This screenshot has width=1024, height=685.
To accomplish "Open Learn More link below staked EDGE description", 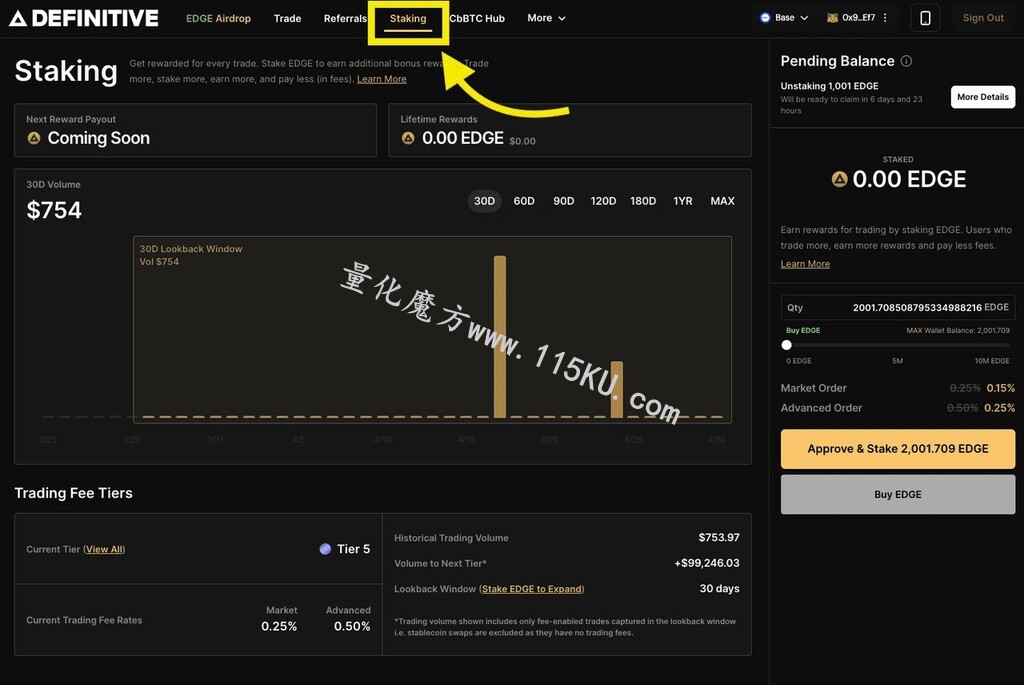I will [x=805, y=264].
